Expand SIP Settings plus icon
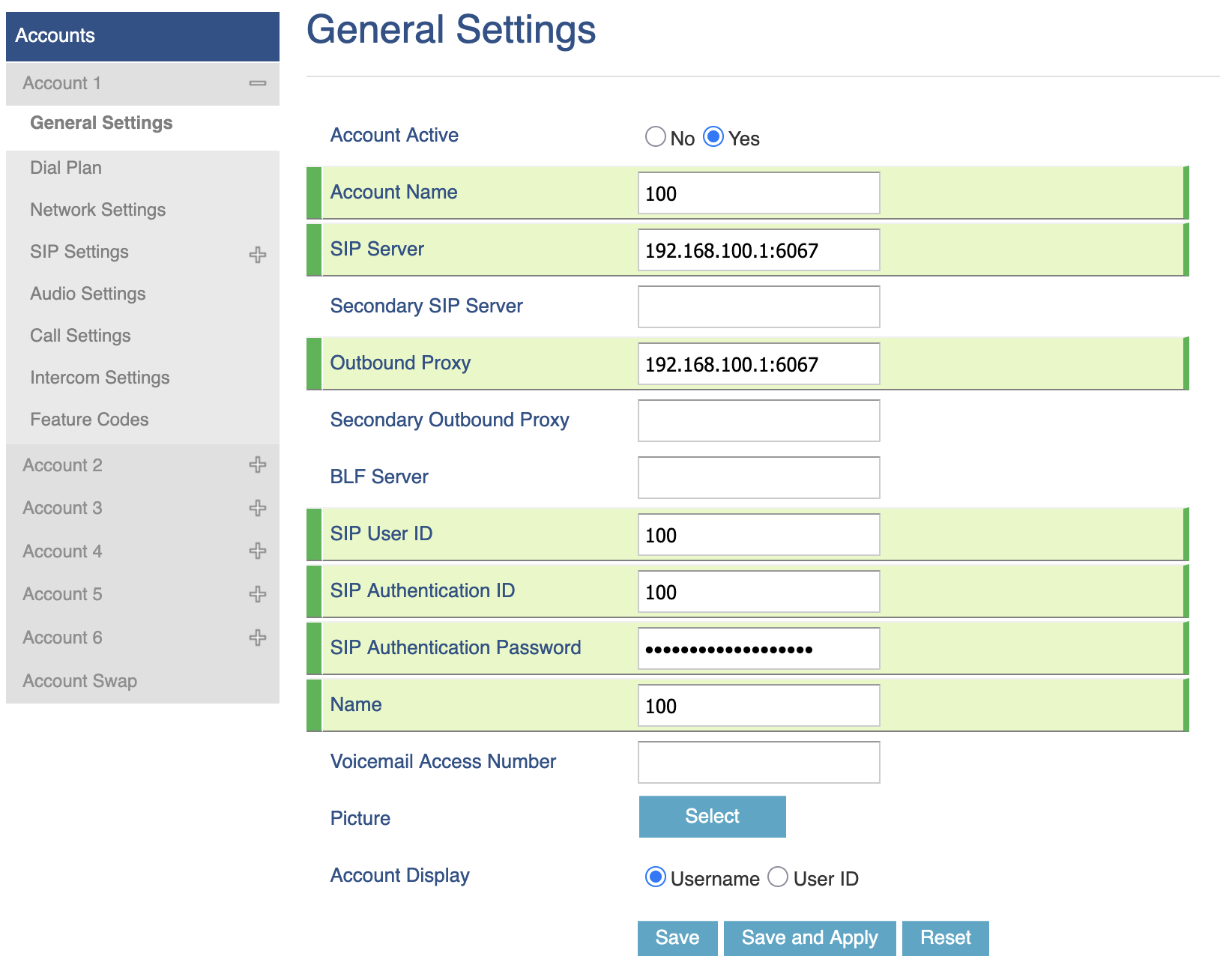This screenshot has height=980, width=1220. pos(257,255)
